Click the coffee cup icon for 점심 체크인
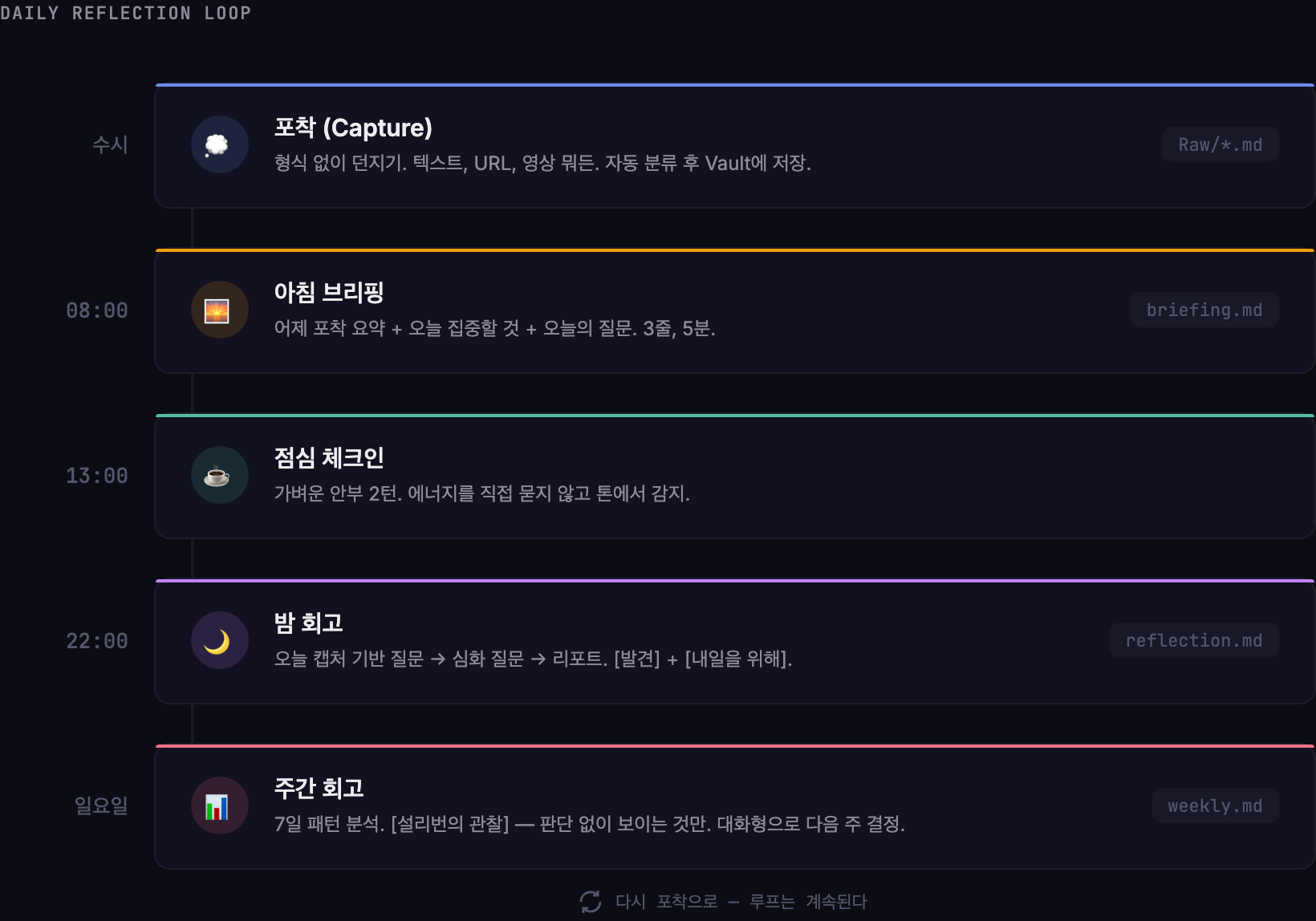The image size is (1316, 921). click(219, 475)
